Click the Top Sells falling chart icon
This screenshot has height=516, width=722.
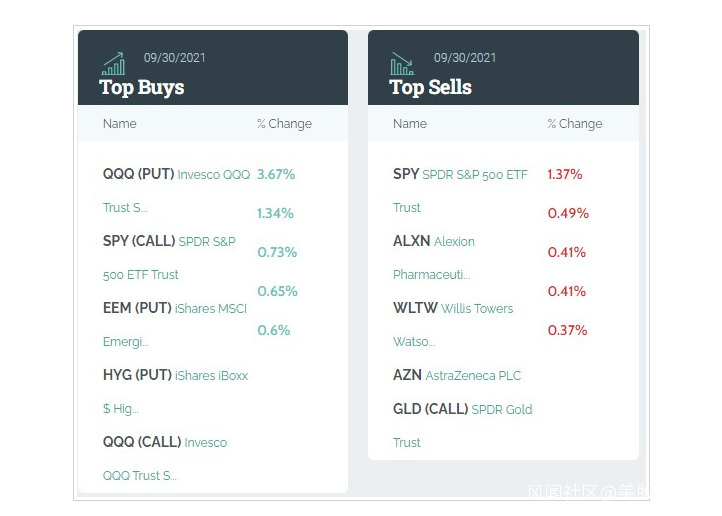point(402,64)
